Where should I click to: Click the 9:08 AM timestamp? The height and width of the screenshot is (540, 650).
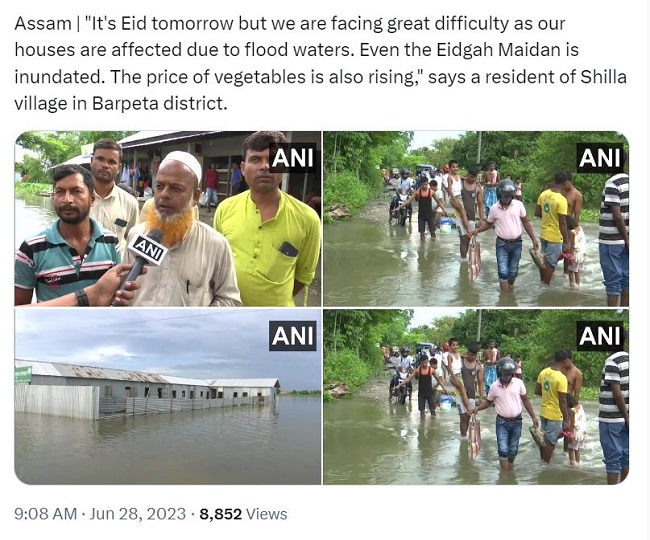pyautogui.click(x=46, y=514)
